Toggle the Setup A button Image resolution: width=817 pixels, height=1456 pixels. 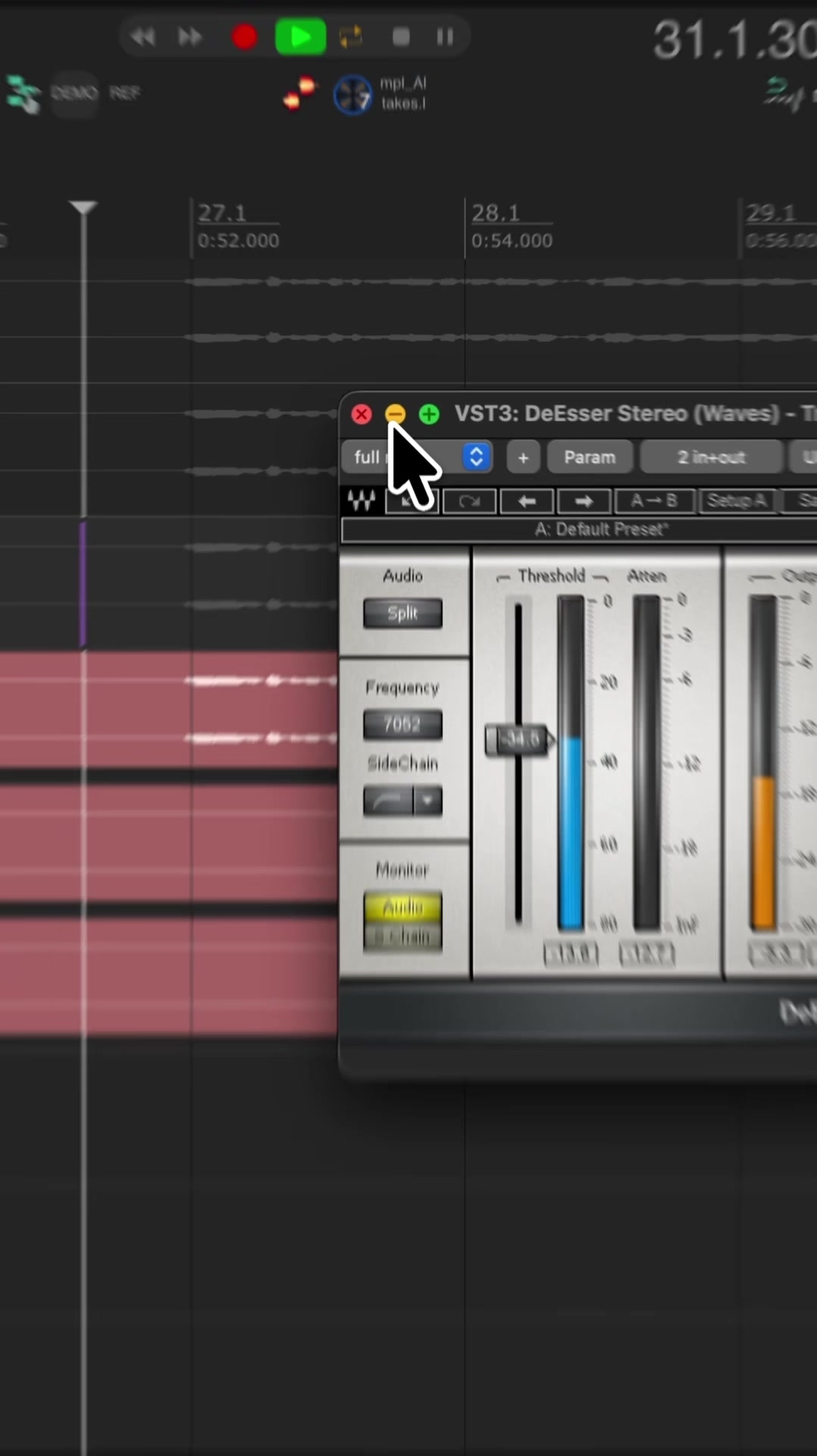tap(737, 501)
